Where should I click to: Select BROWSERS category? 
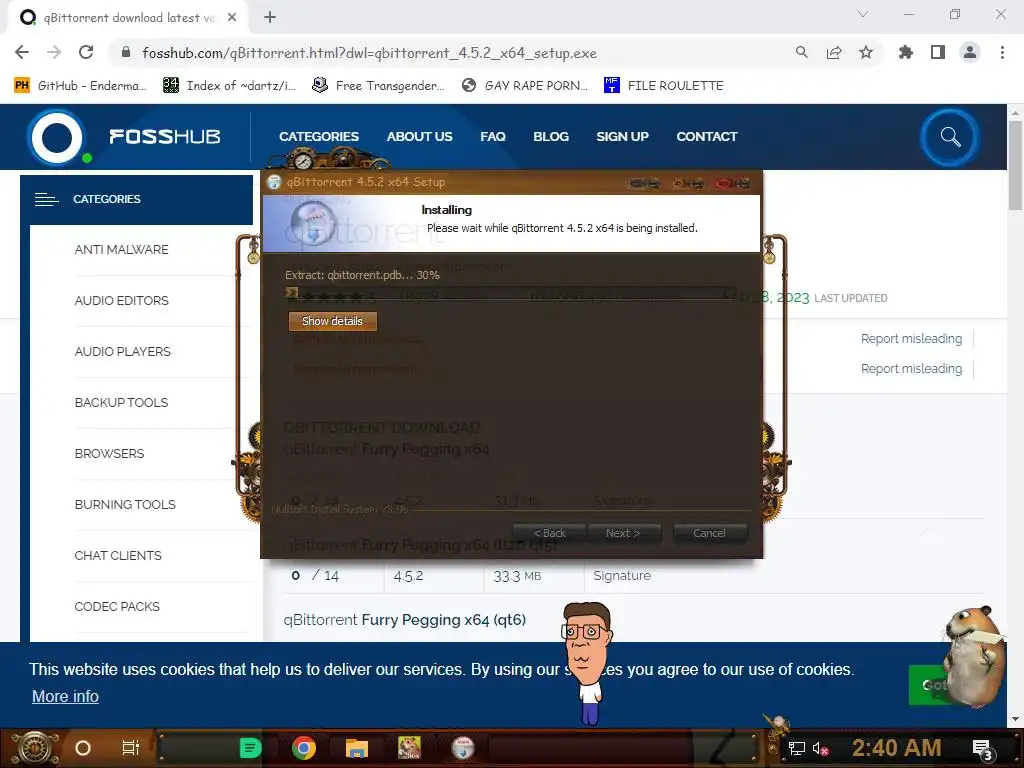pyautogui.click(x=109, y=453)
